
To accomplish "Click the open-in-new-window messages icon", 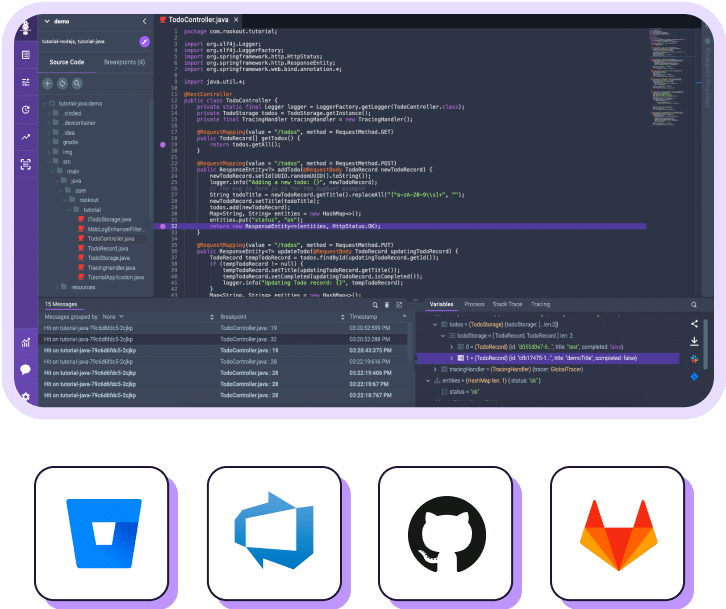I will 399,305.
